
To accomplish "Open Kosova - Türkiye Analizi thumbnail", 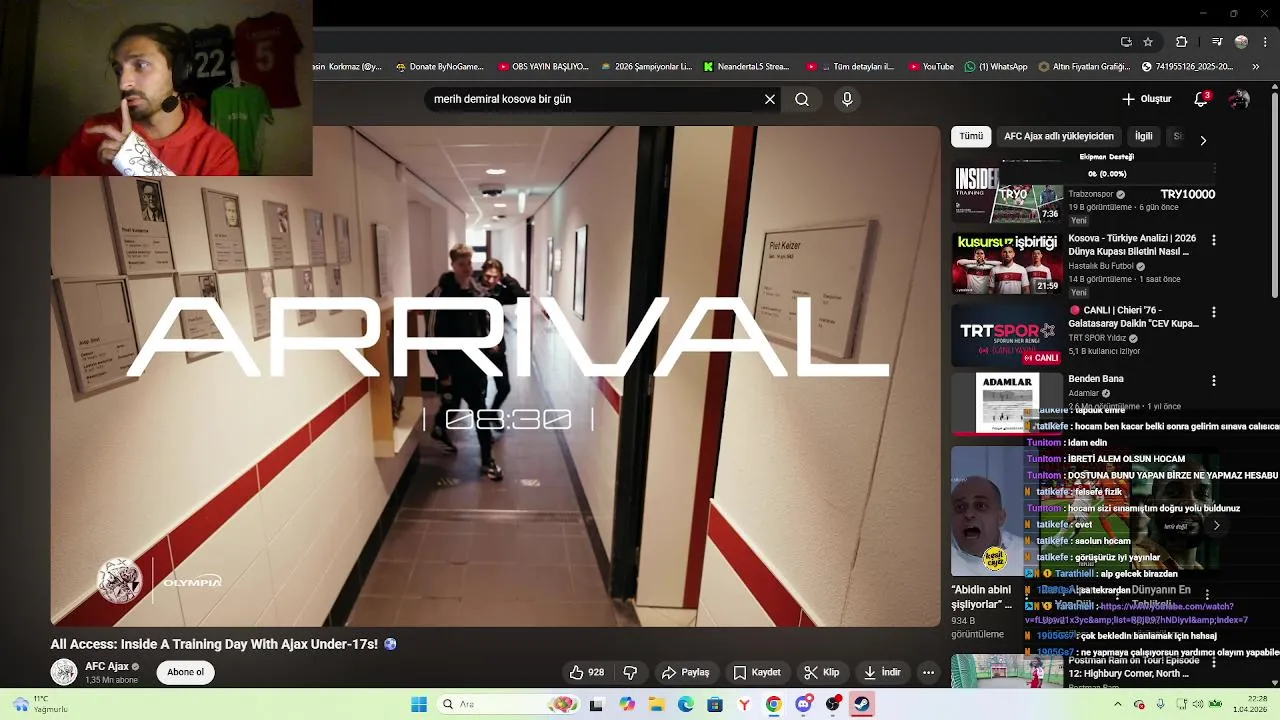I will (1007, 263).
